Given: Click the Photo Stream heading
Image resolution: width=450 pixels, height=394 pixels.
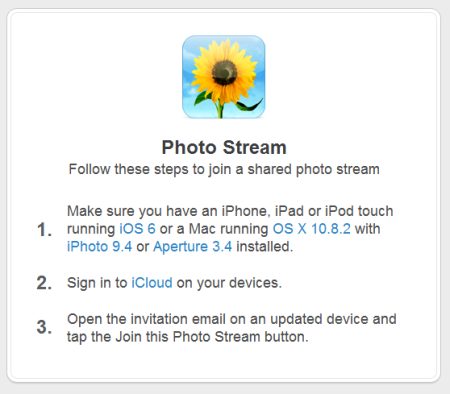Looking at the screenshot, I should coord(224,147).
